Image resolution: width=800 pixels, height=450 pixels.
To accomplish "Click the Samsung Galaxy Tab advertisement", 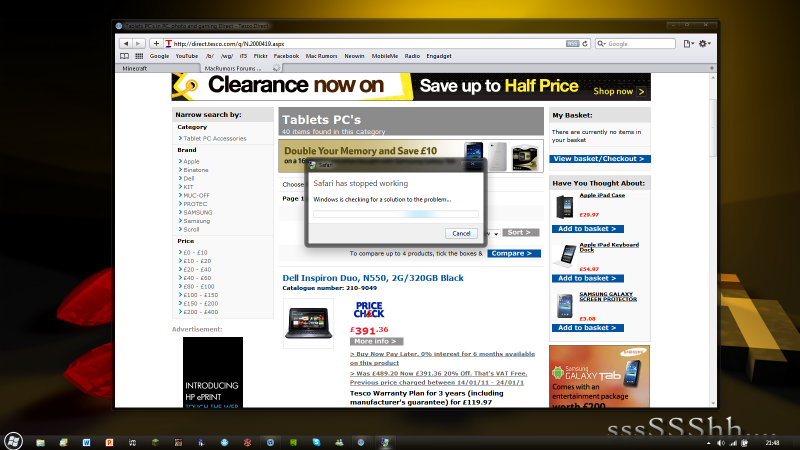I will (599, 377).
